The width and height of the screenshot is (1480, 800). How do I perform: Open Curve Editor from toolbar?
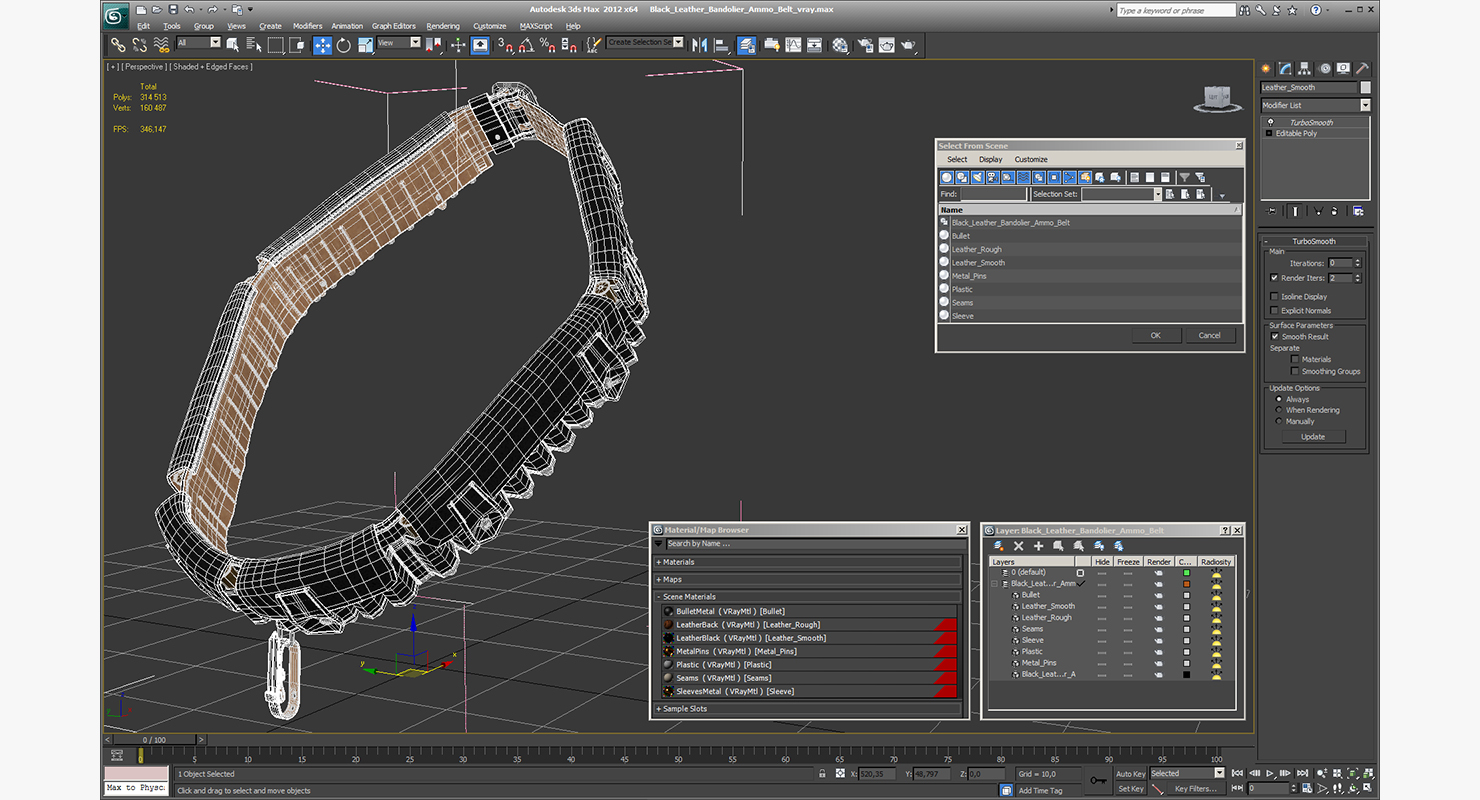click(x=793, y=45)
